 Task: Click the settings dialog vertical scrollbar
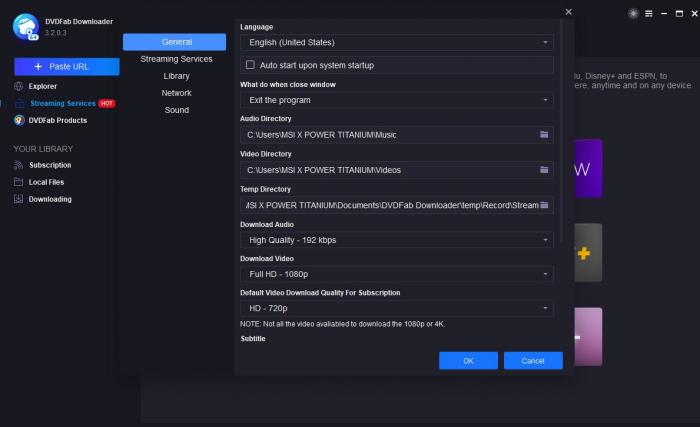pyautogui.click(x=561, y=130)
